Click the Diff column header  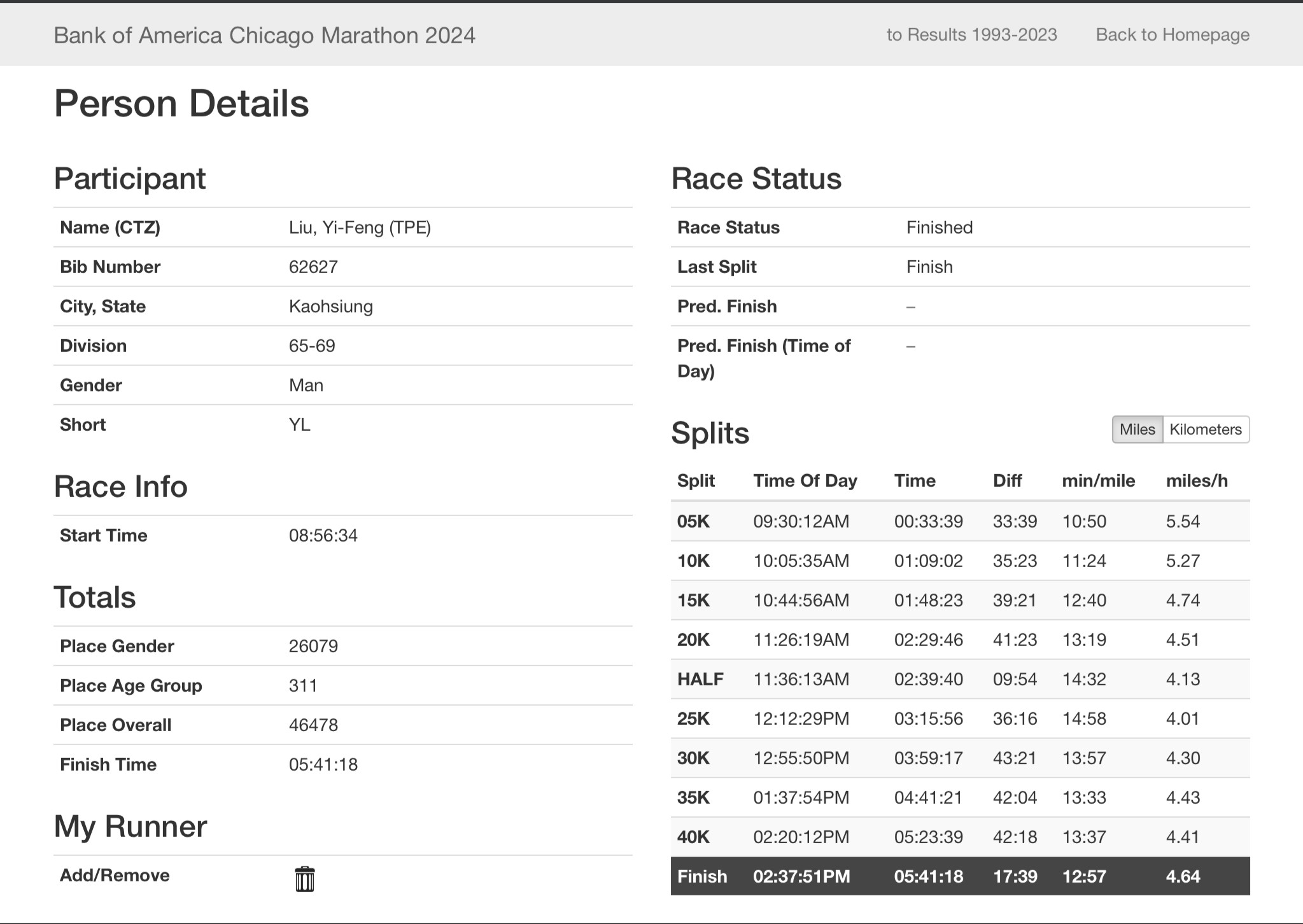tap(1007, 480)
